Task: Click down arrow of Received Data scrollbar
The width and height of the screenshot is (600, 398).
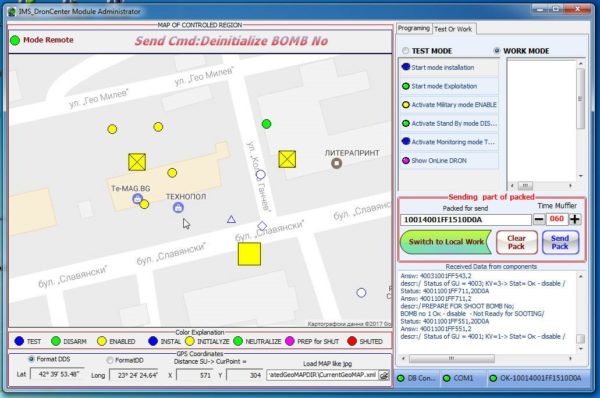Action: [x=581, y=349]
